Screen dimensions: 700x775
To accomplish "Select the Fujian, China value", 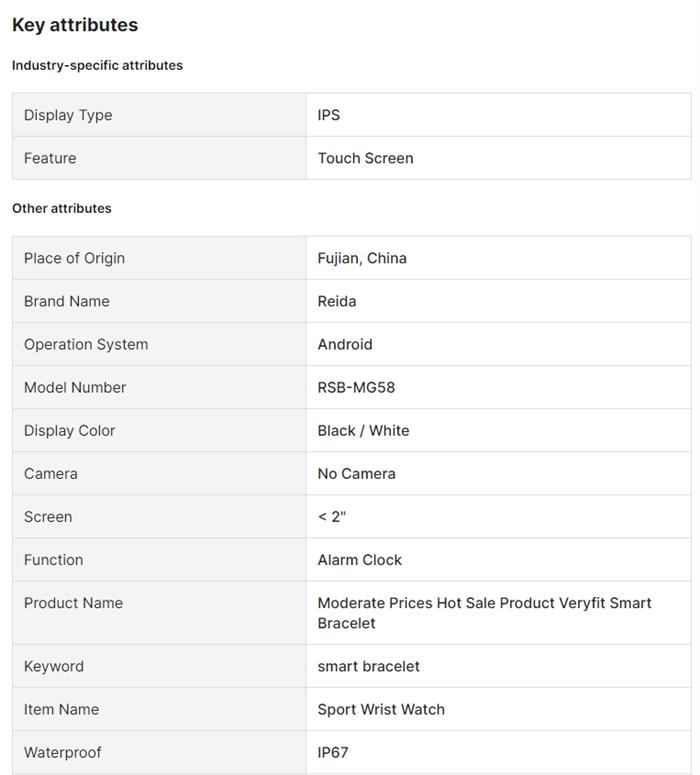I will click(x=362, y=258).
